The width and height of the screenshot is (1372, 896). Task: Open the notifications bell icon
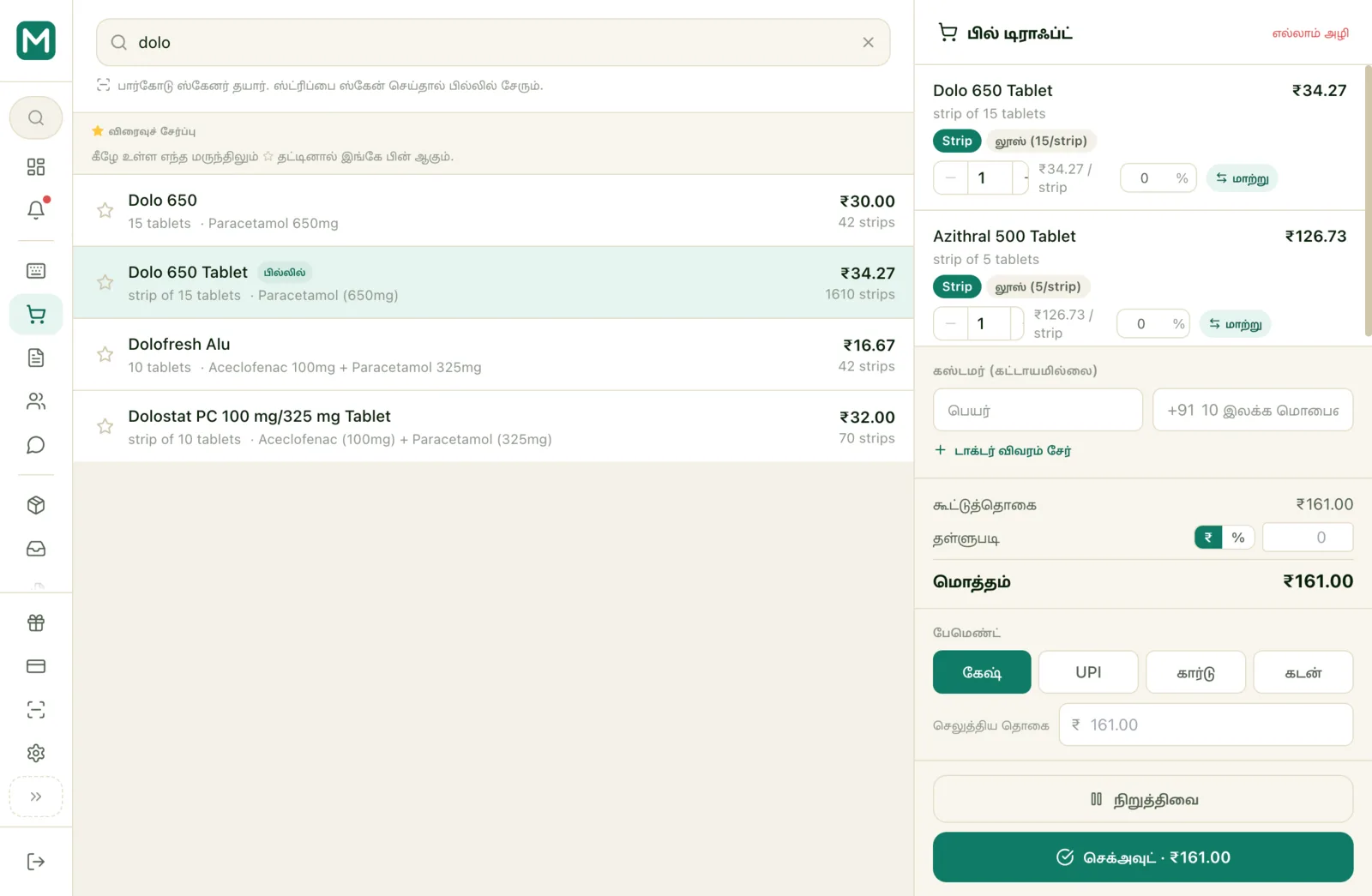[x=36, y=210]
